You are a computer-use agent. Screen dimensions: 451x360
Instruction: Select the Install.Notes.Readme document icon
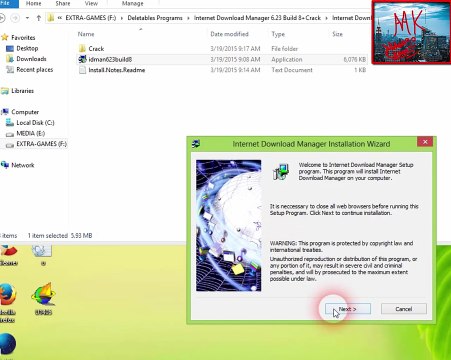(82, 70)
